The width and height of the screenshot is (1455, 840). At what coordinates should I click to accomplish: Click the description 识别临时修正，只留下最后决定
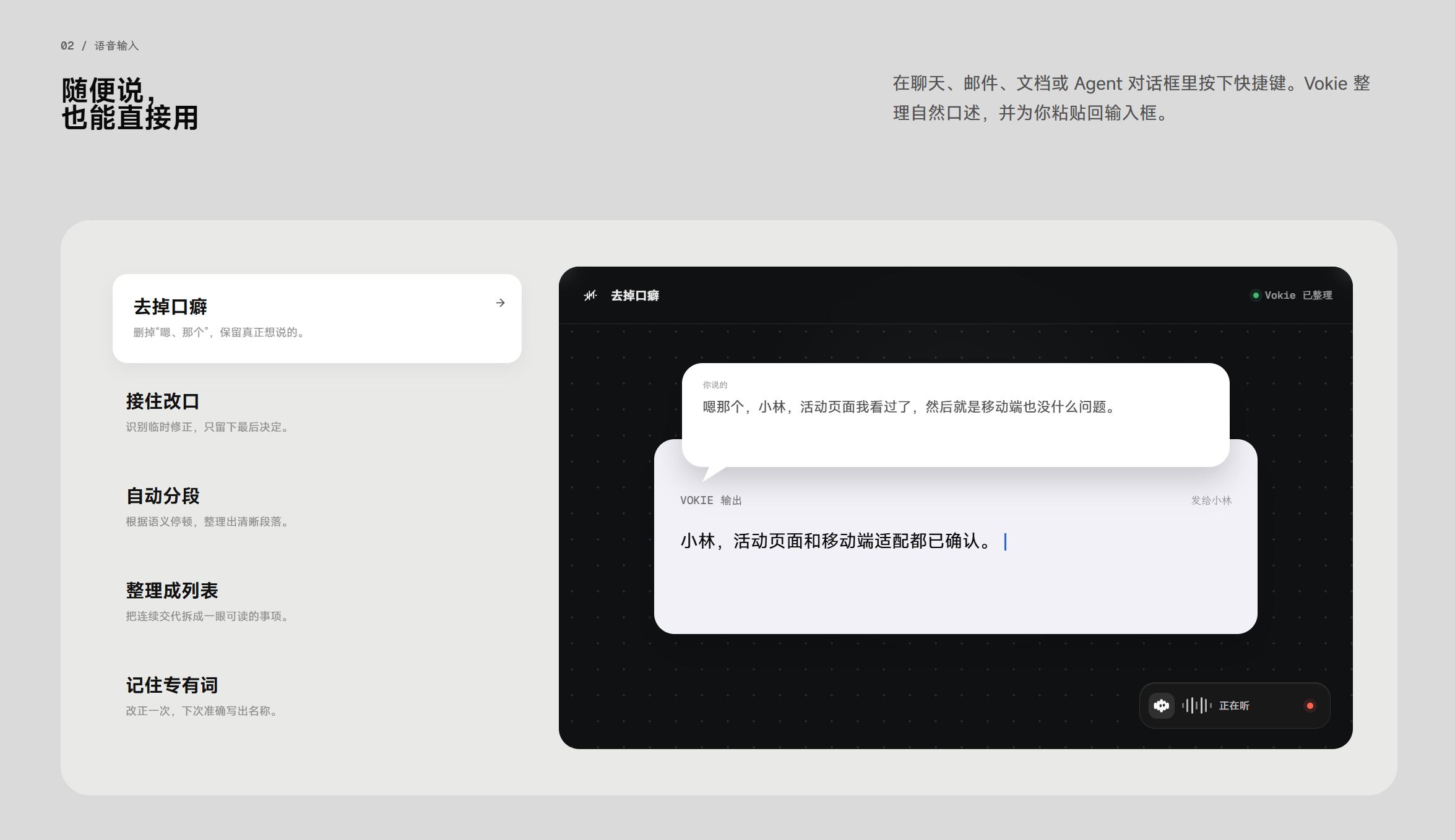click(207, 427)
